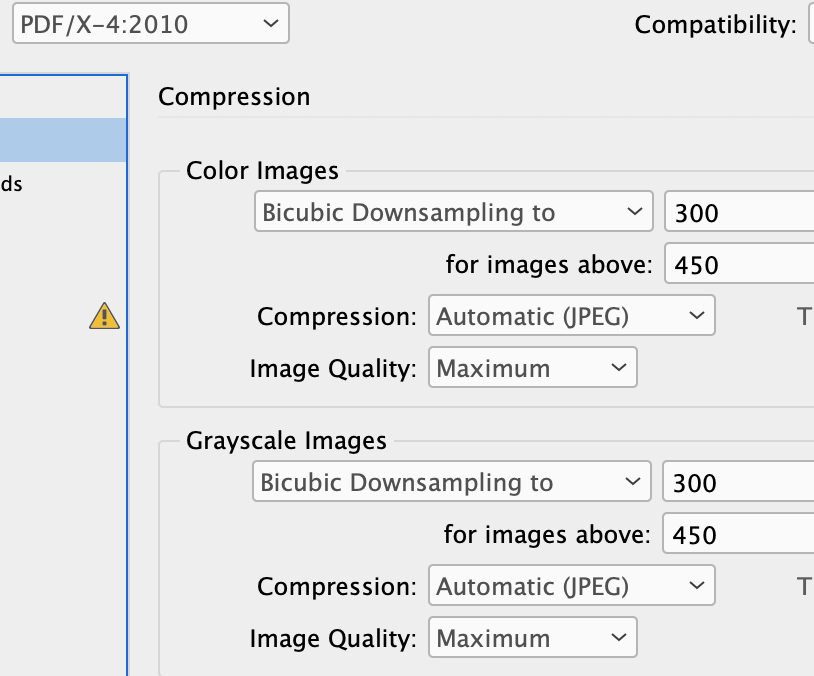Click Color Images 'for images above' 450 field

coord(739,263)
